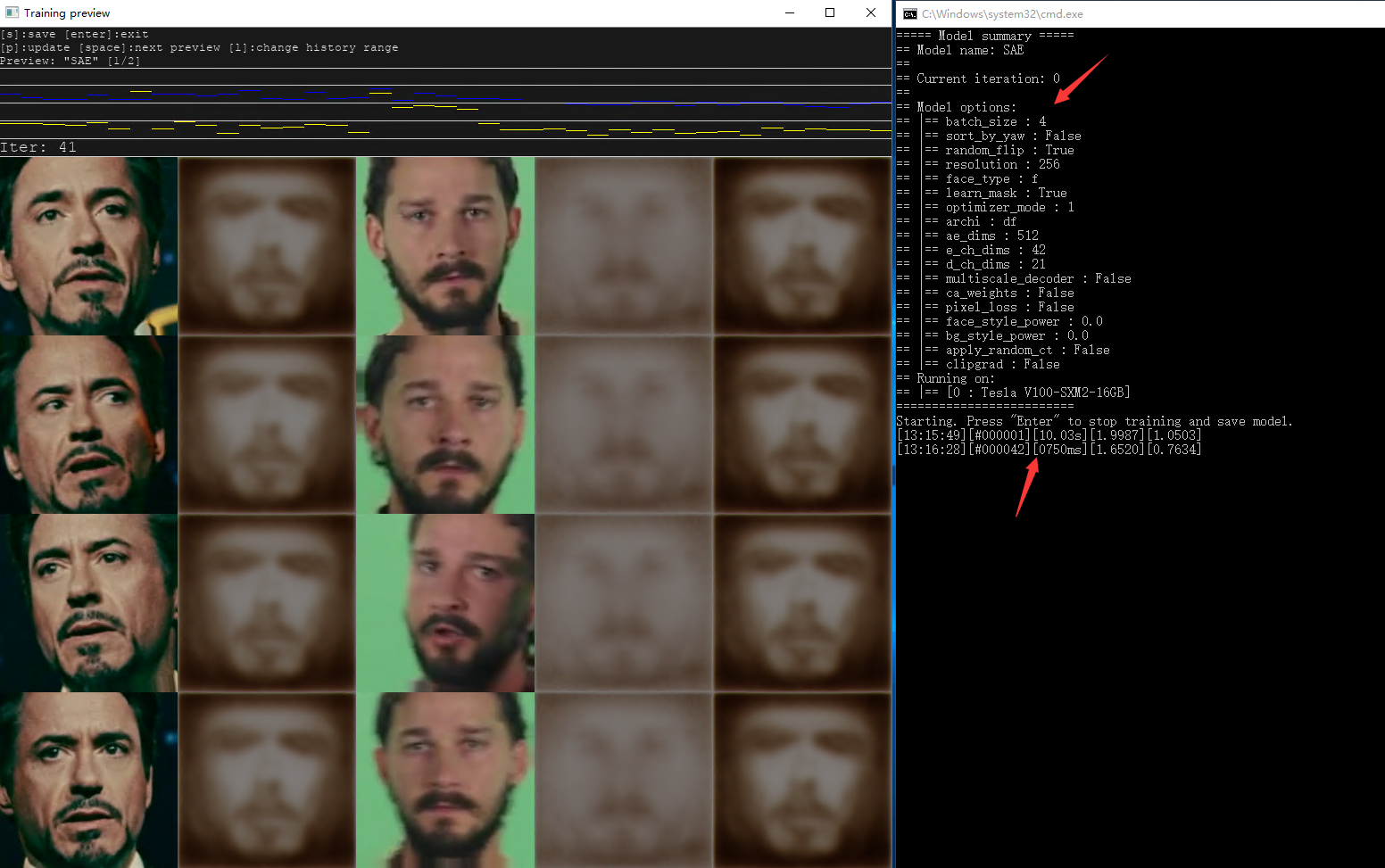The width and height of the screenshot is (1385, 868).
Task: Click first-row rightmost blurry prediction thumbnail
Action: click(802, 246)
